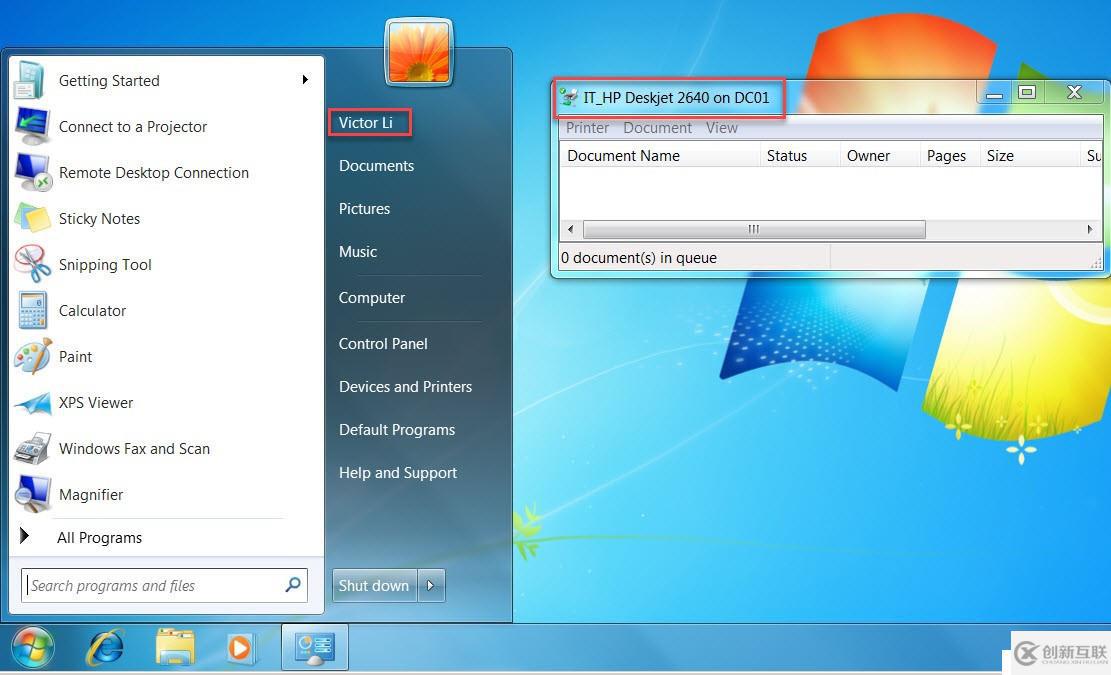
Task: Open the View menu in the queue window
Action: pos(721,128)
